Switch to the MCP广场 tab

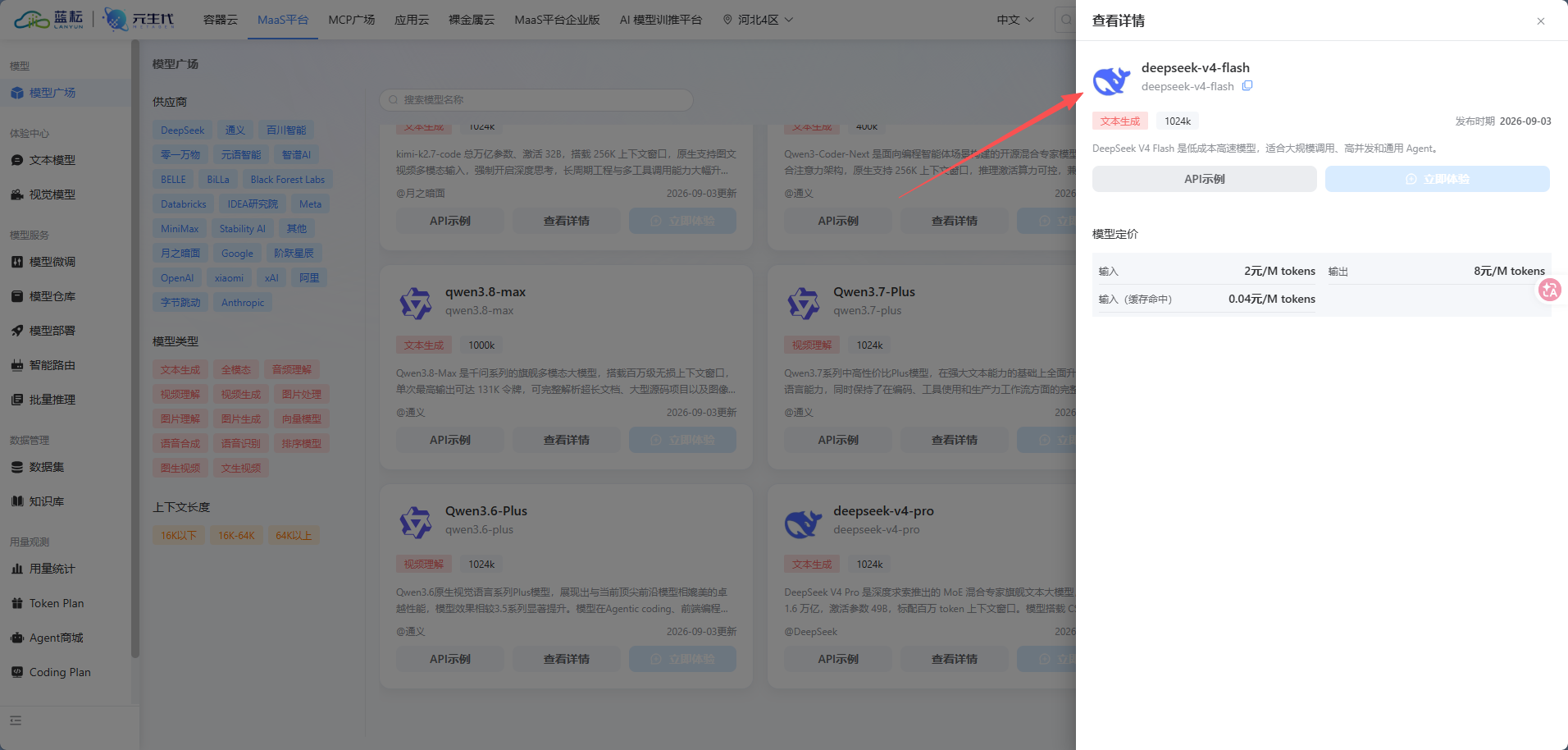[x=352, y=20]
